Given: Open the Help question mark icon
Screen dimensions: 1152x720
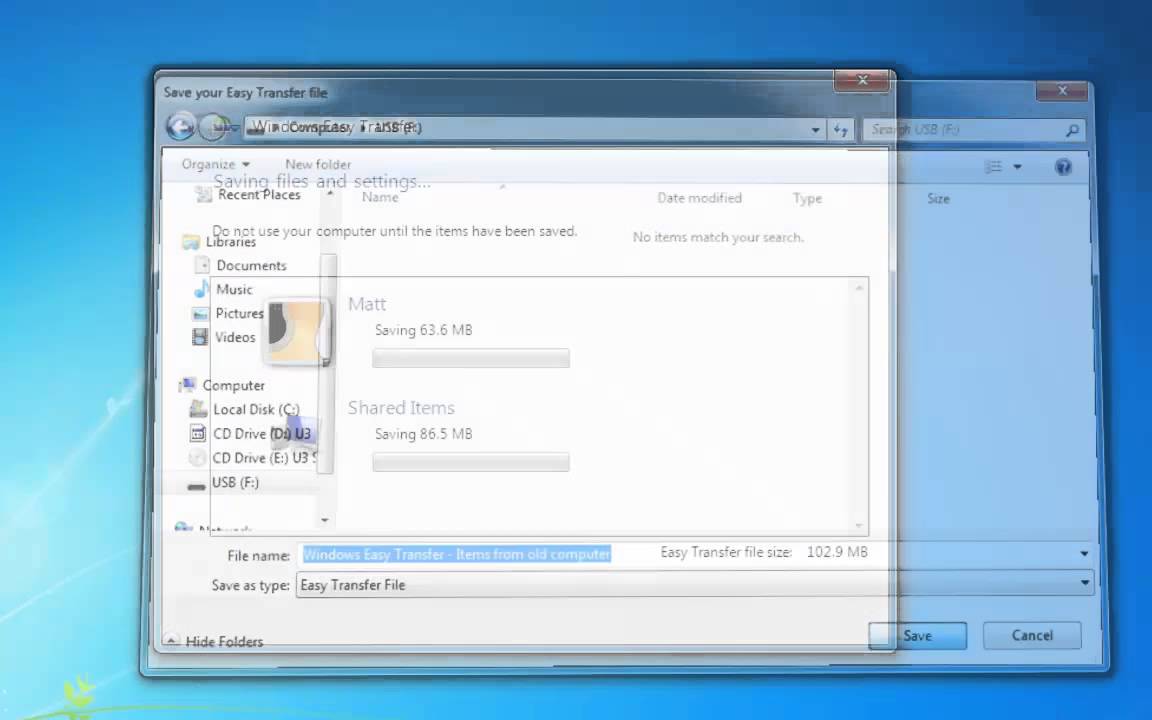Looking at the screenshot, I should [1062, 167].
